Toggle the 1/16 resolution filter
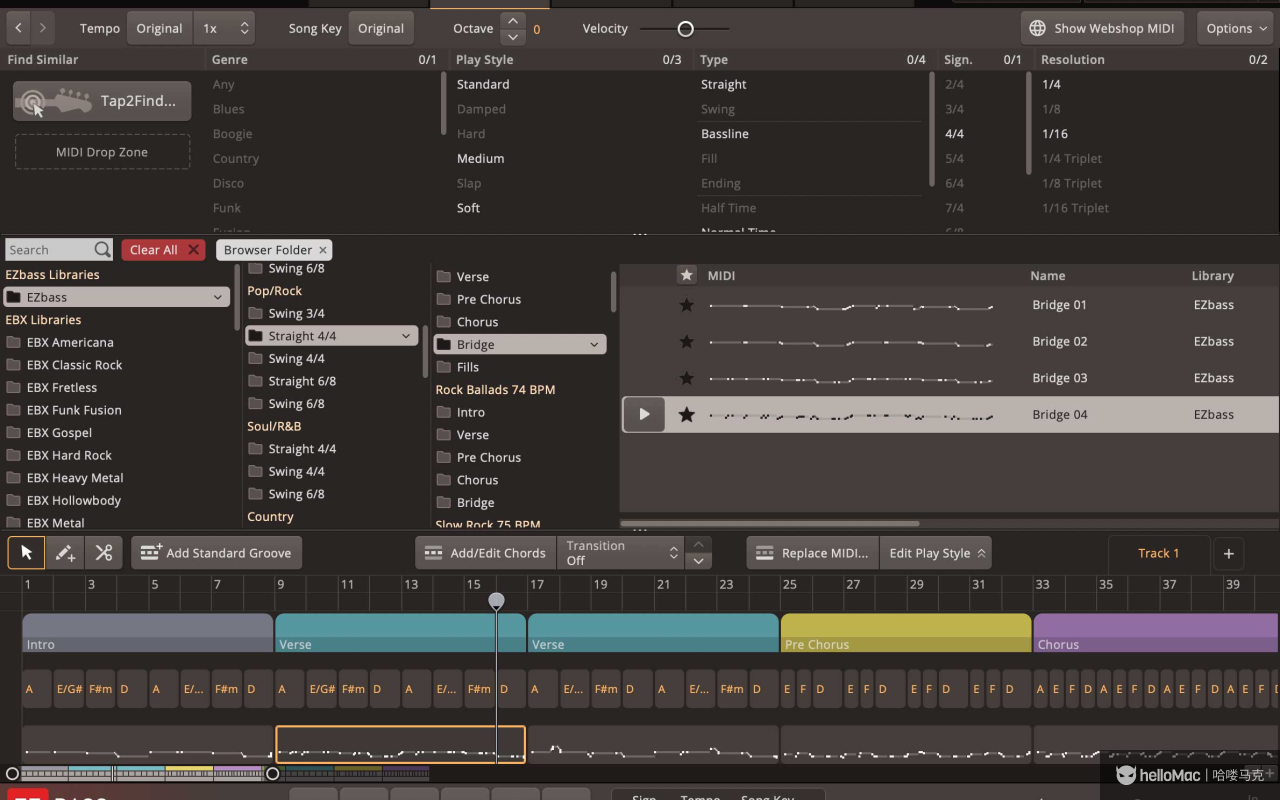 (x=1054, y=134)
